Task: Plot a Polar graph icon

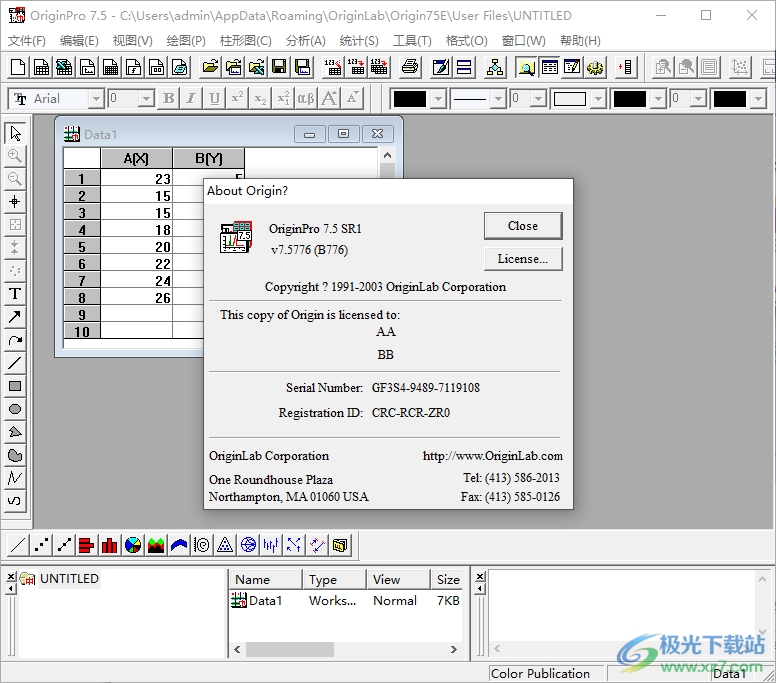Action: (202, 545)
